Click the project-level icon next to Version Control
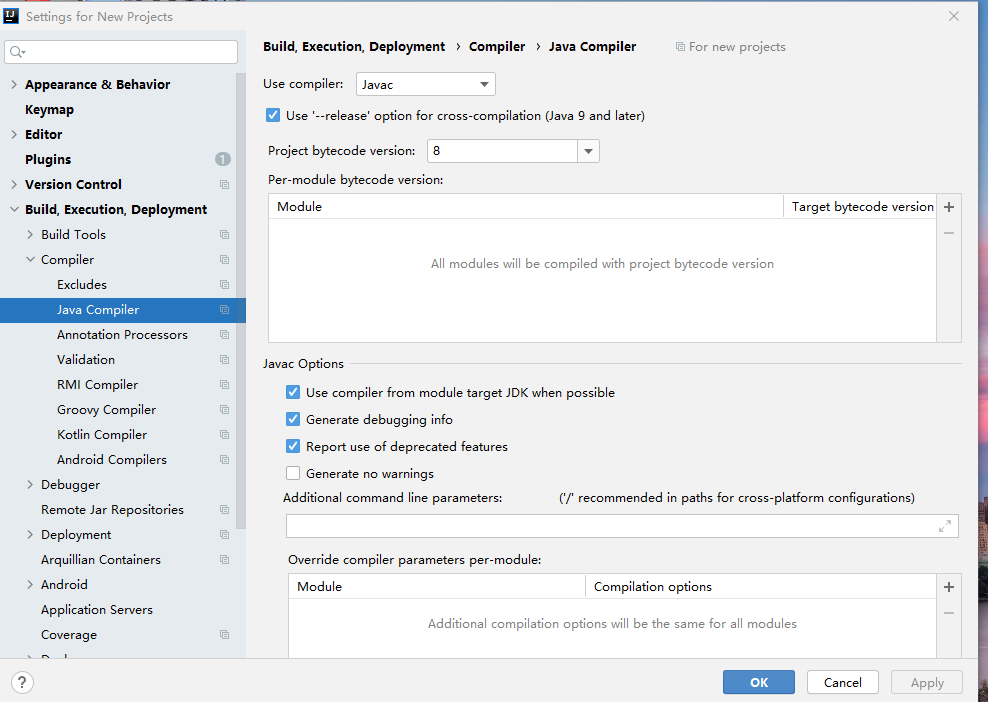The image size is (988, 702). 224,185
